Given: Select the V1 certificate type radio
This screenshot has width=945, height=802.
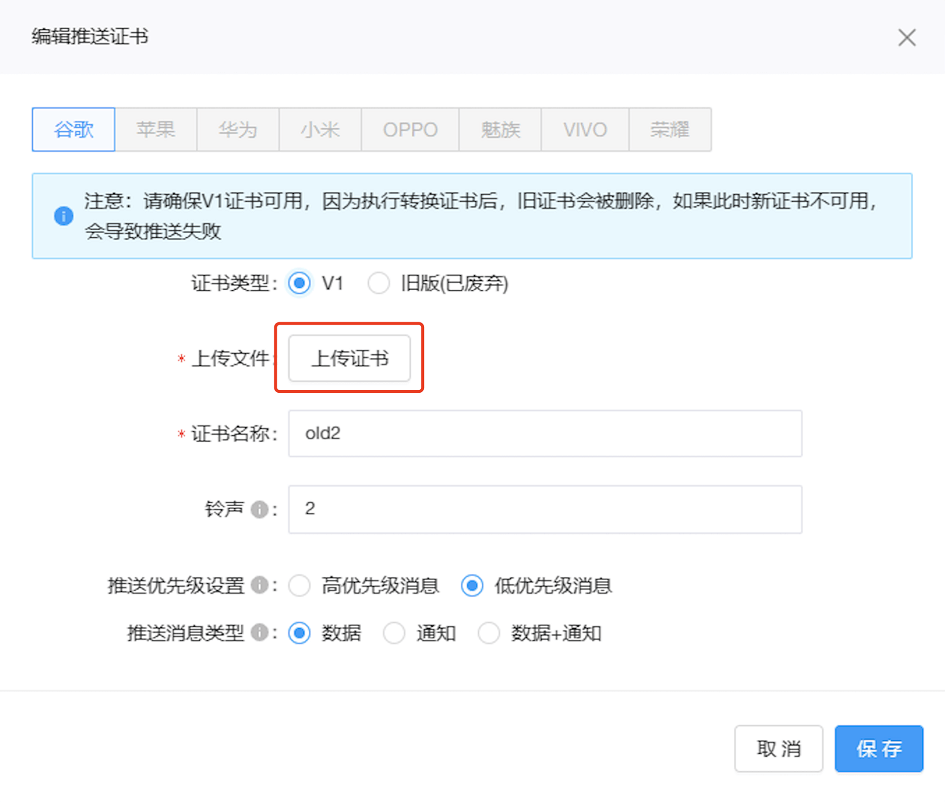Looking at the screenshot, I should (299, 284).
